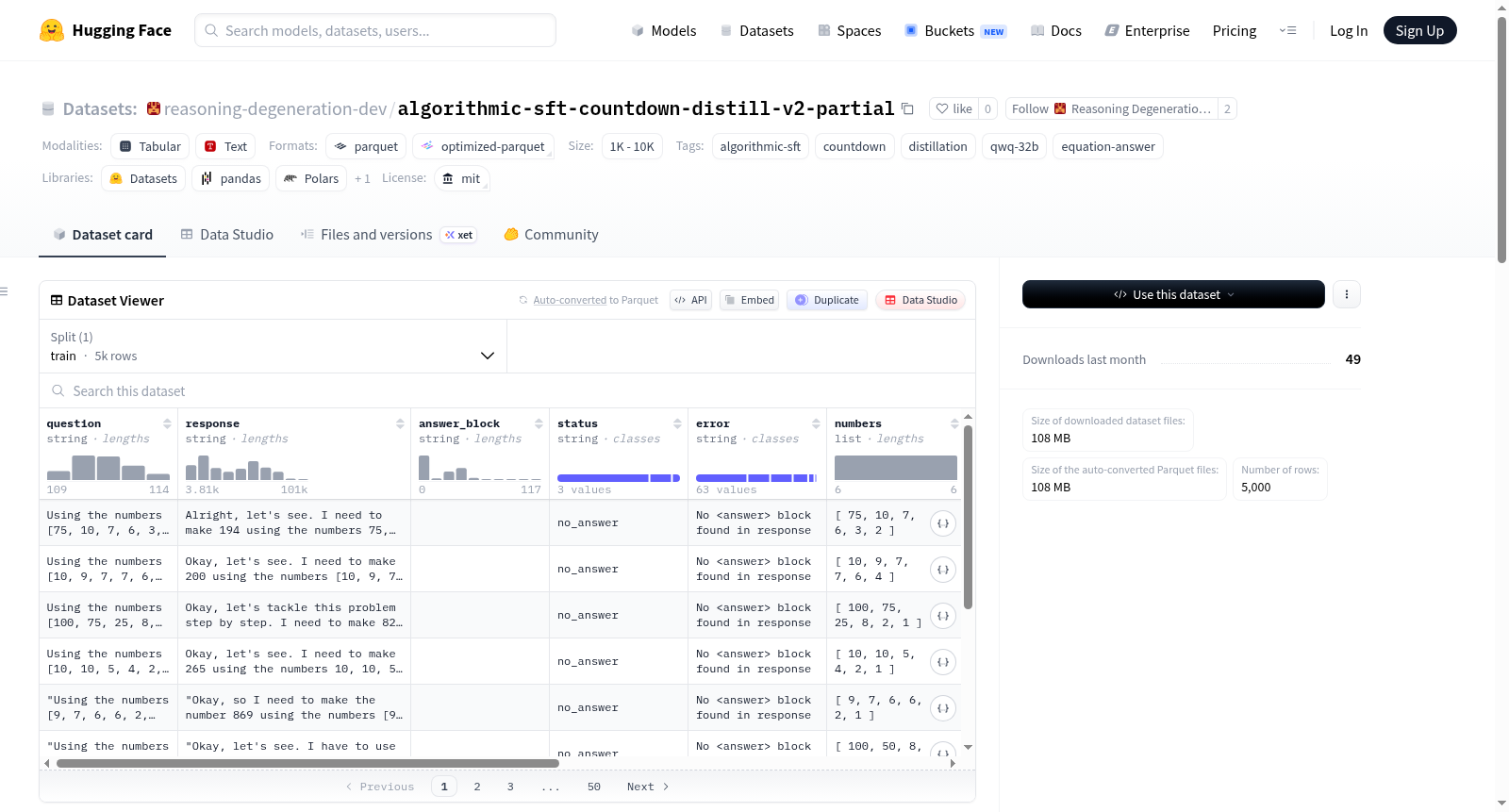Click the Tabular modality tag
This screenshot has width=1509, height=812.
[150, 146]
